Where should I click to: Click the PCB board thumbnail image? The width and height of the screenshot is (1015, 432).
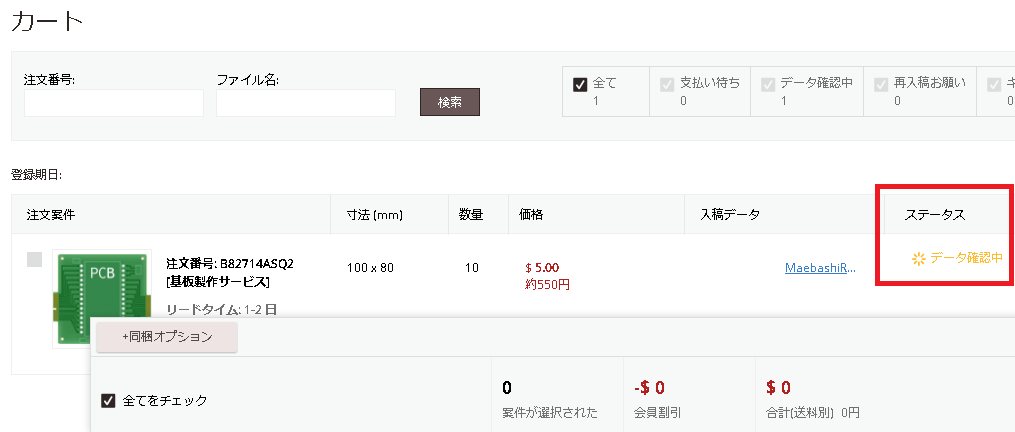click(x=102, y=299)
